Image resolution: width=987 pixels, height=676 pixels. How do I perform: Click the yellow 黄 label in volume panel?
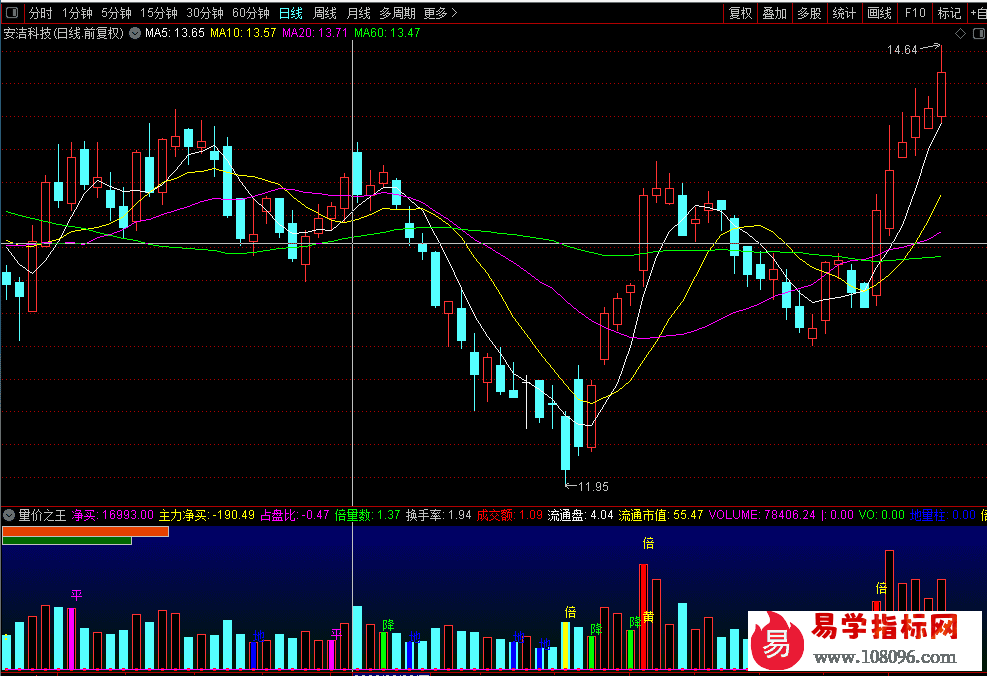click(648, 617)
